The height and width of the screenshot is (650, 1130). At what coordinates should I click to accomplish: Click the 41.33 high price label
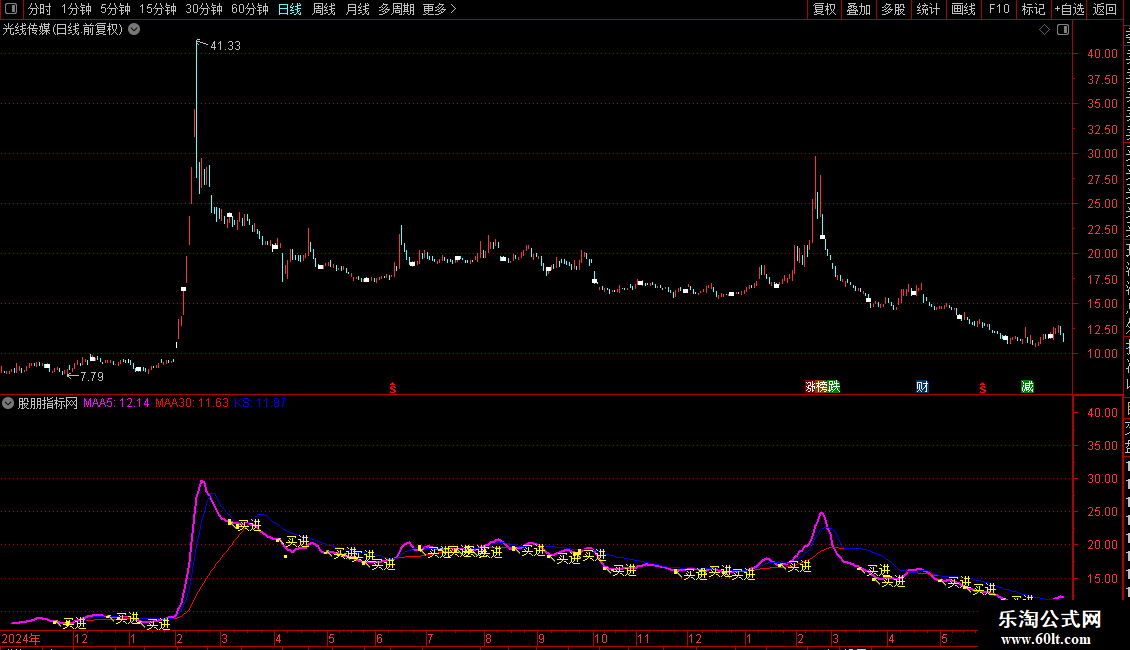(x=226, y=45)
